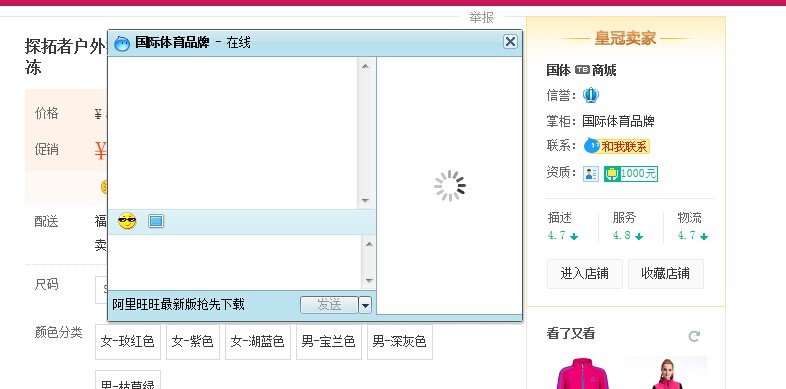Click the seller identity certificate icon

click(x=591, y=174)
